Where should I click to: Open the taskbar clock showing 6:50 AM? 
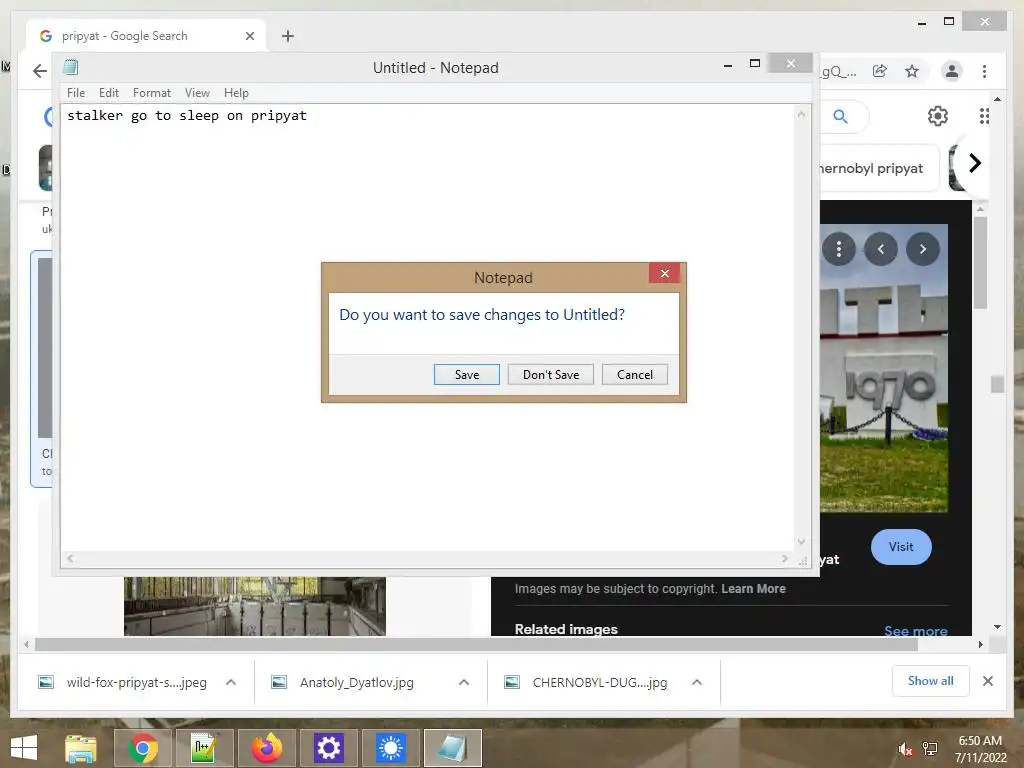980,748
